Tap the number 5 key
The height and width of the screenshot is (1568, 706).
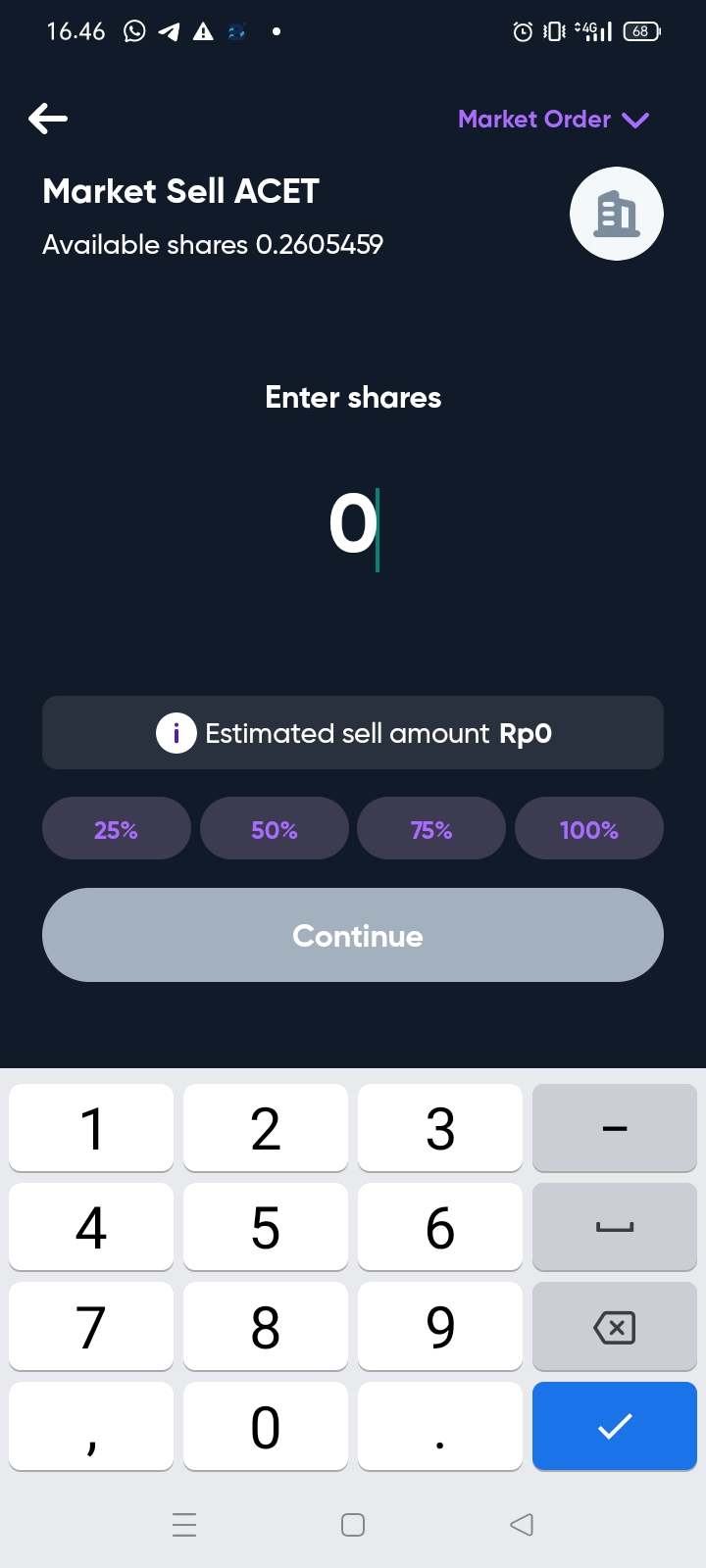(x=266, y=1227)
